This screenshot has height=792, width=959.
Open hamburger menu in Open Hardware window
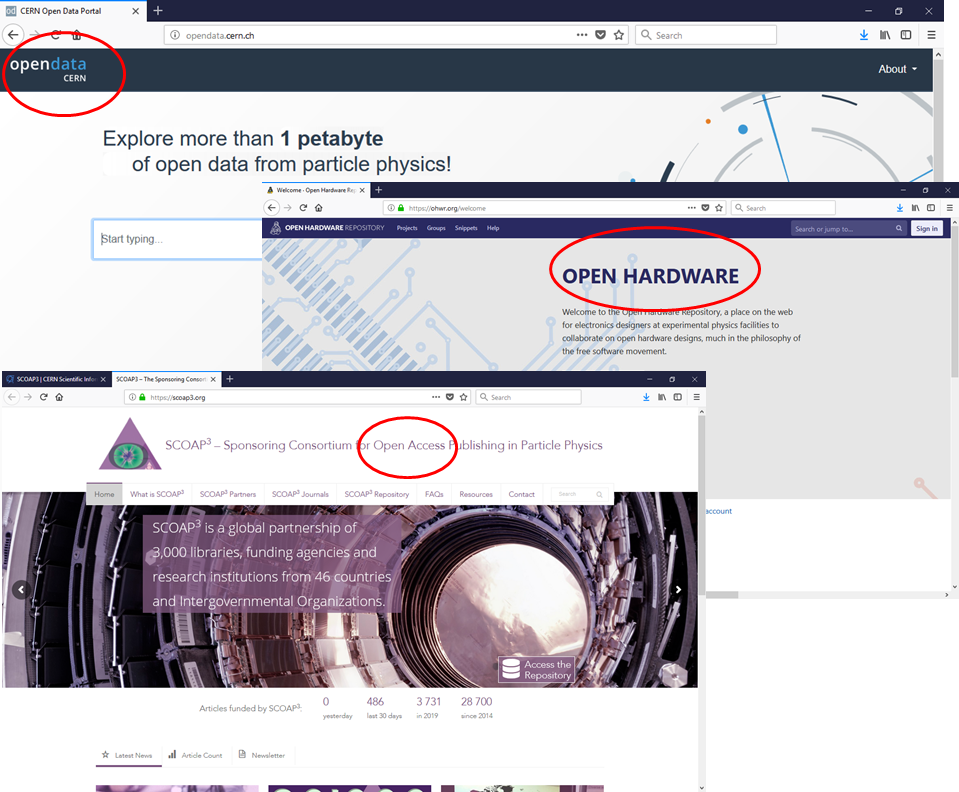pos(950,208)
